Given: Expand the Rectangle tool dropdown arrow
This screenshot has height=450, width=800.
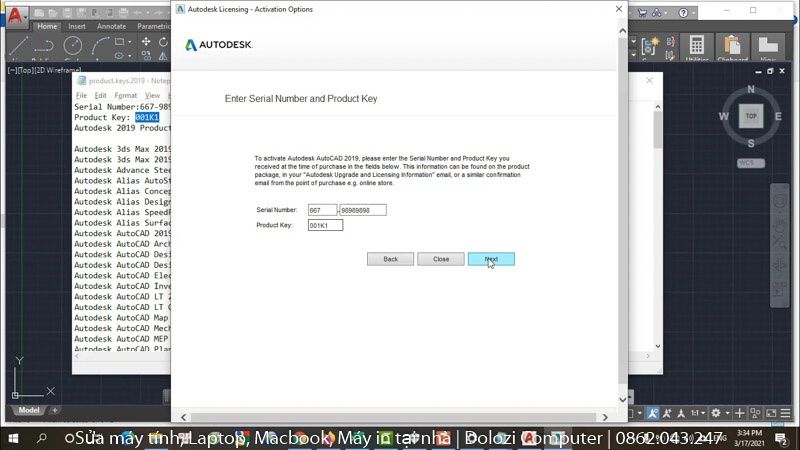Looking at the screenshot, I should [130, 42].
